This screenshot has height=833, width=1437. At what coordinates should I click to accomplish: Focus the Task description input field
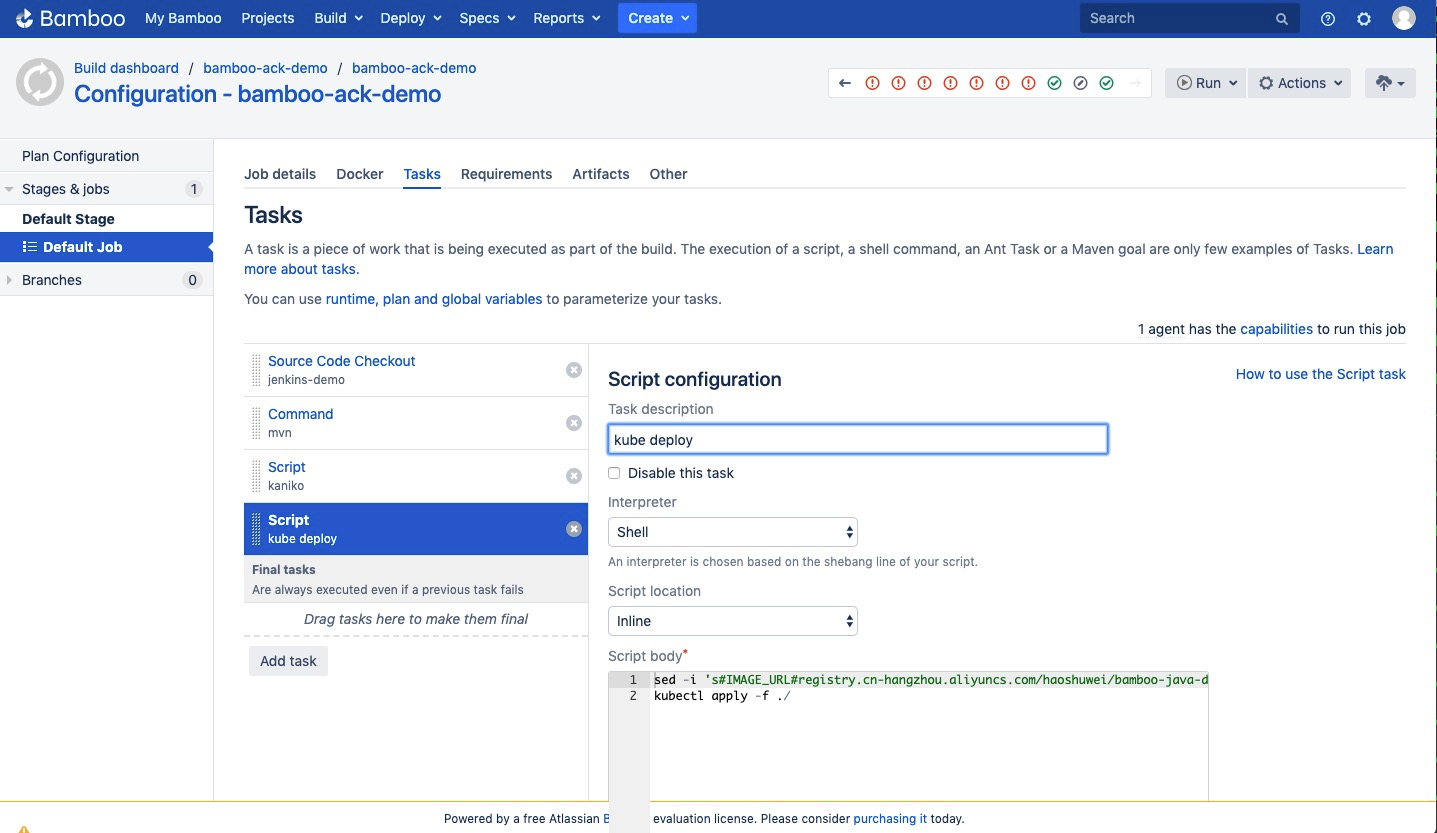click(858, 439)
